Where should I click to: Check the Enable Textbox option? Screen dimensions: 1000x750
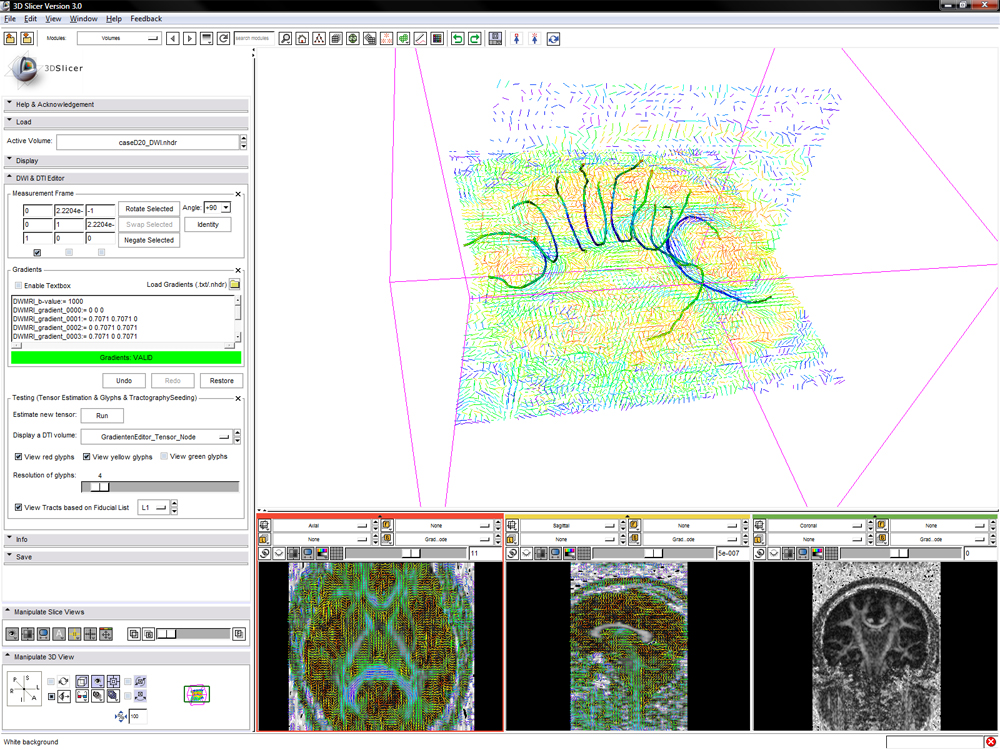(19, 286)
